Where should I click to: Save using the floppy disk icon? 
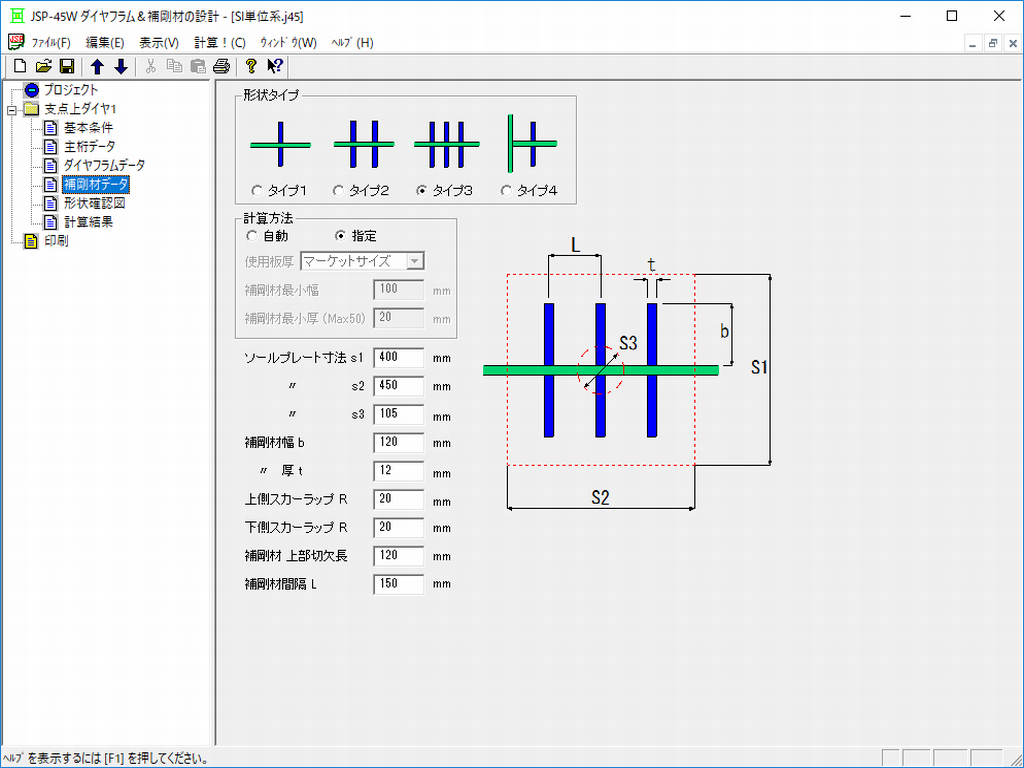[x=67, y=67]
